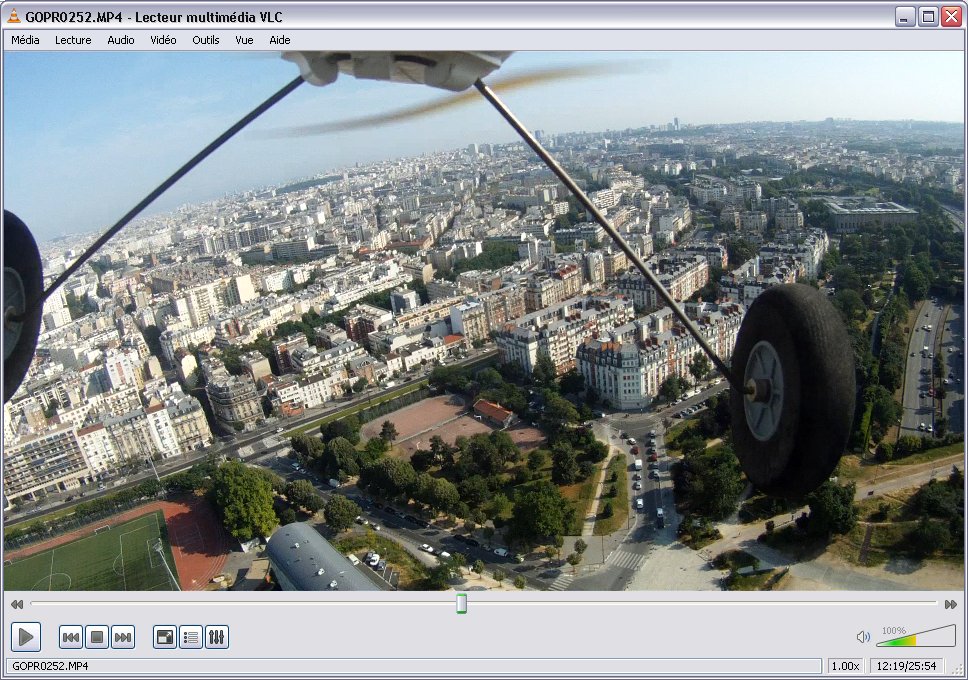
Task: Skip to next media track
Action: pyautogui.click(x=123, y=637)
